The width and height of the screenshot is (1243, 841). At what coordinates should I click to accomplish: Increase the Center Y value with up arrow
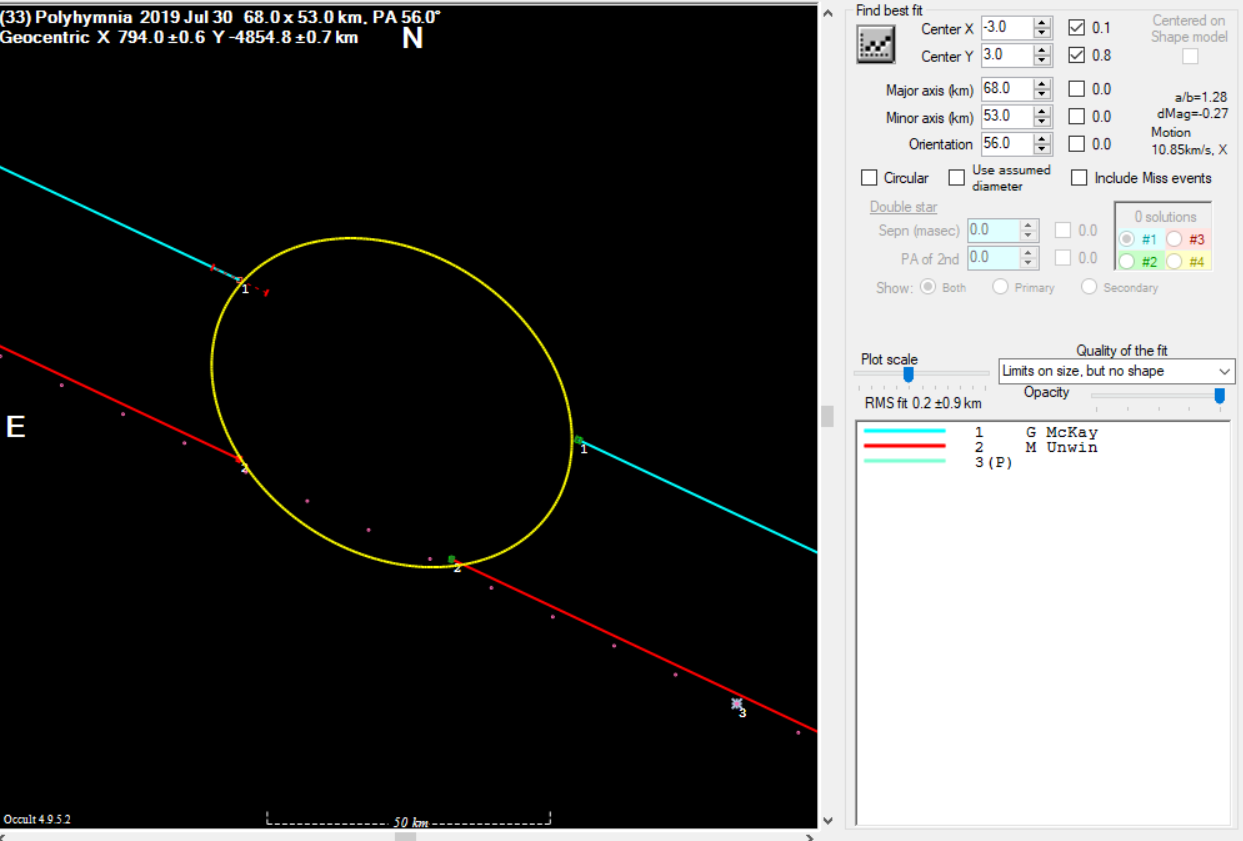click(1043, 50)
